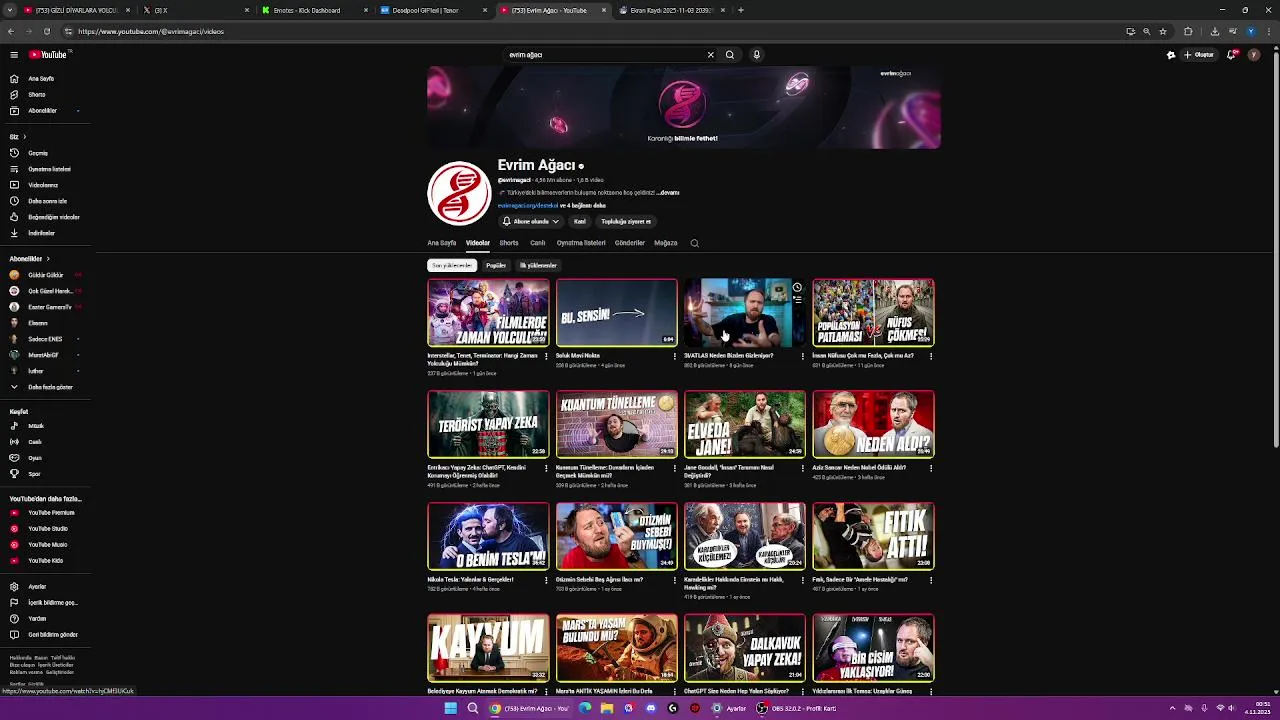This screenshot has width=1280, height=720.
Task: Open FILMLERDE ZAMAN YOLCULUĞU video thumbnail
Action: [488, 313]
